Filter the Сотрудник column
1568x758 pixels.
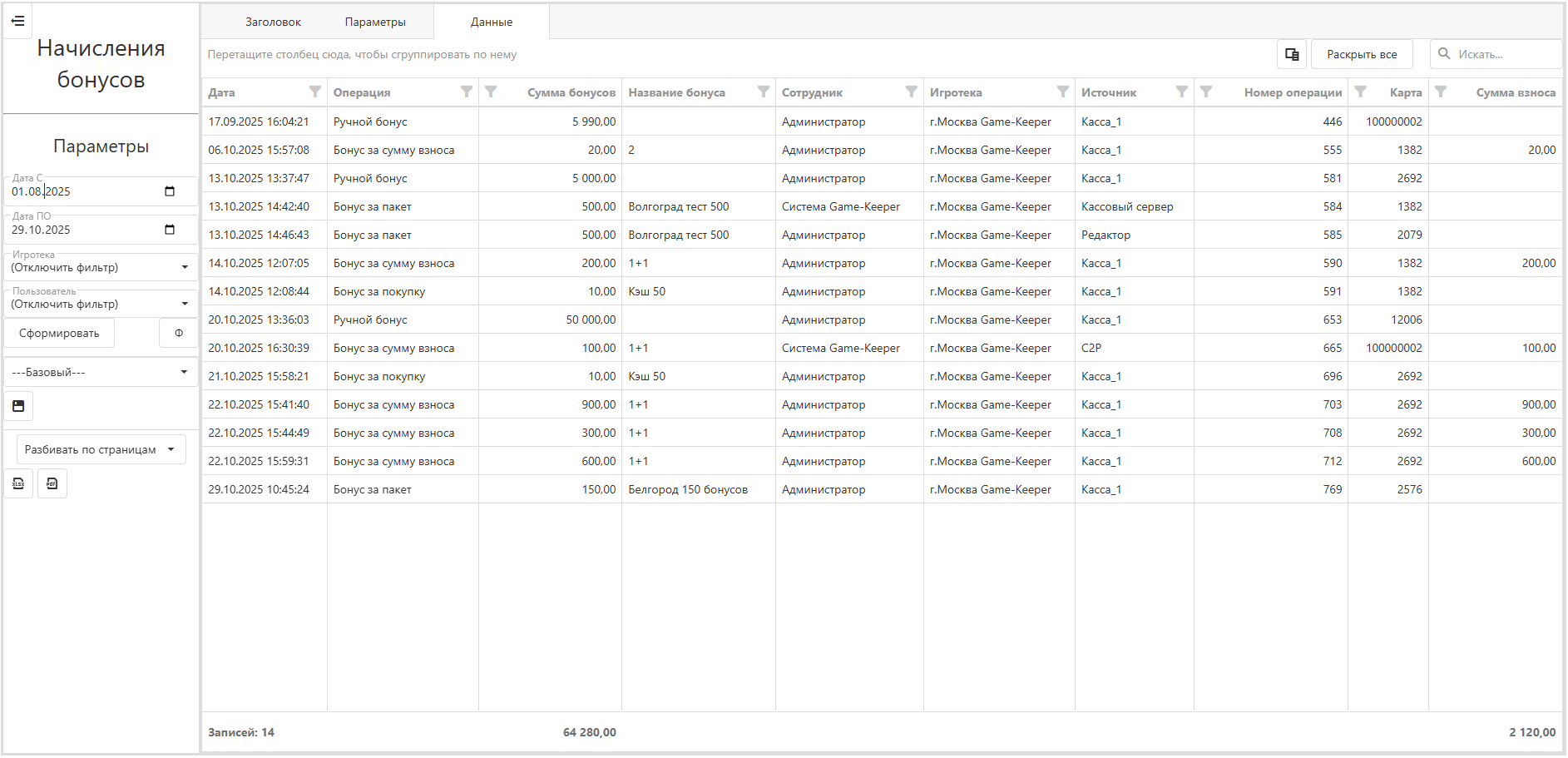coord(912,92)
